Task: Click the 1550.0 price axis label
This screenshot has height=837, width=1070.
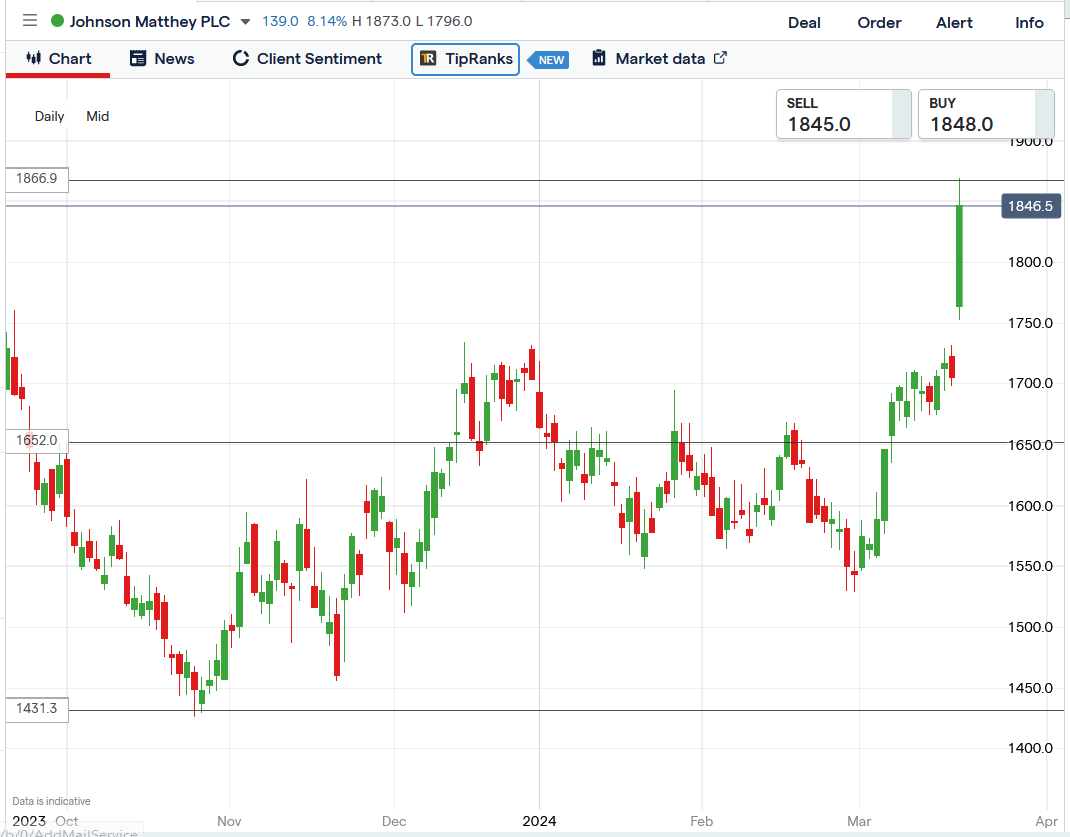Action: tap(1030, 566)
